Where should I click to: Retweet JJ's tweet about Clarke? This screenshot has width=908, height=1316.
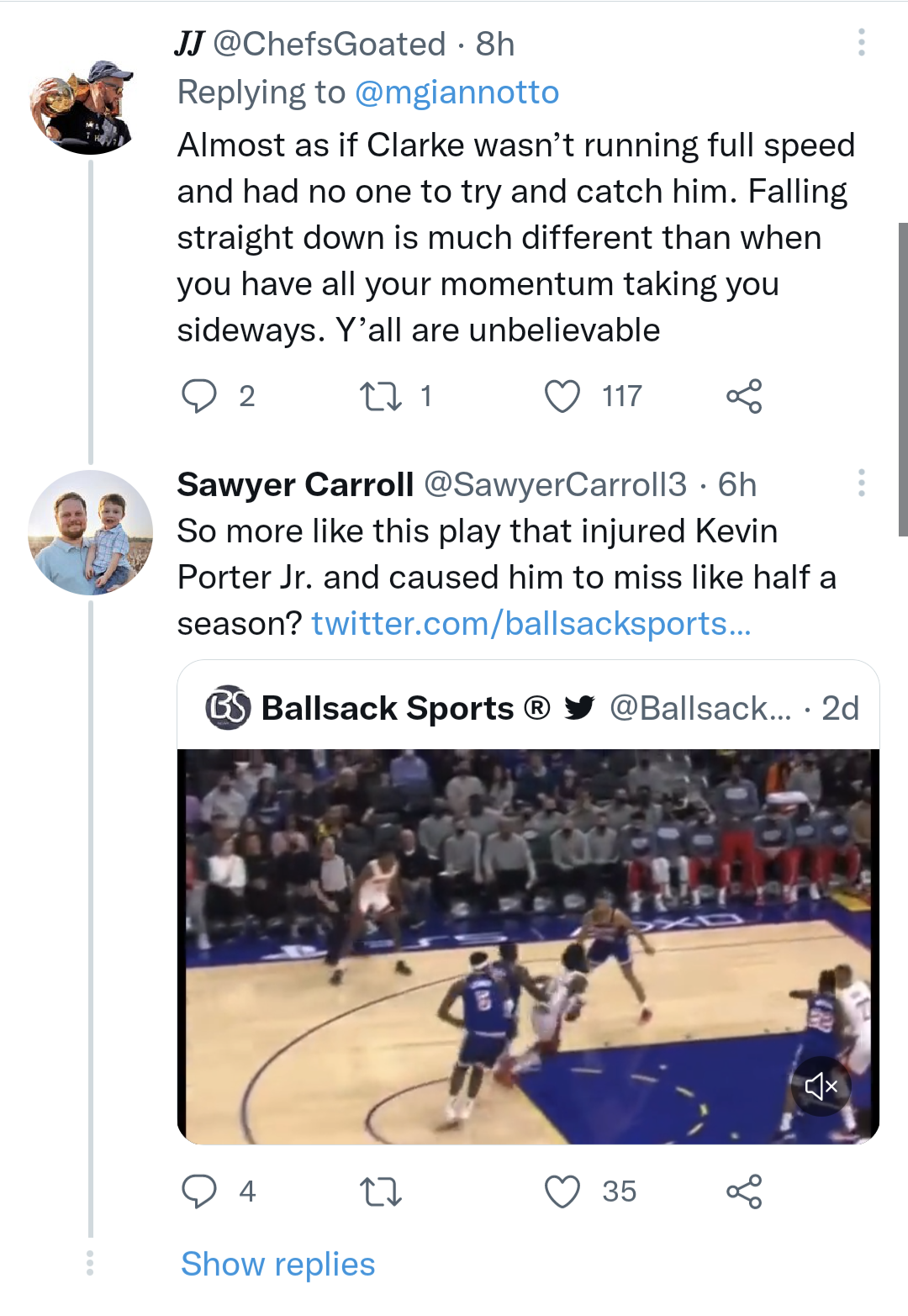(x=381, y=396)
